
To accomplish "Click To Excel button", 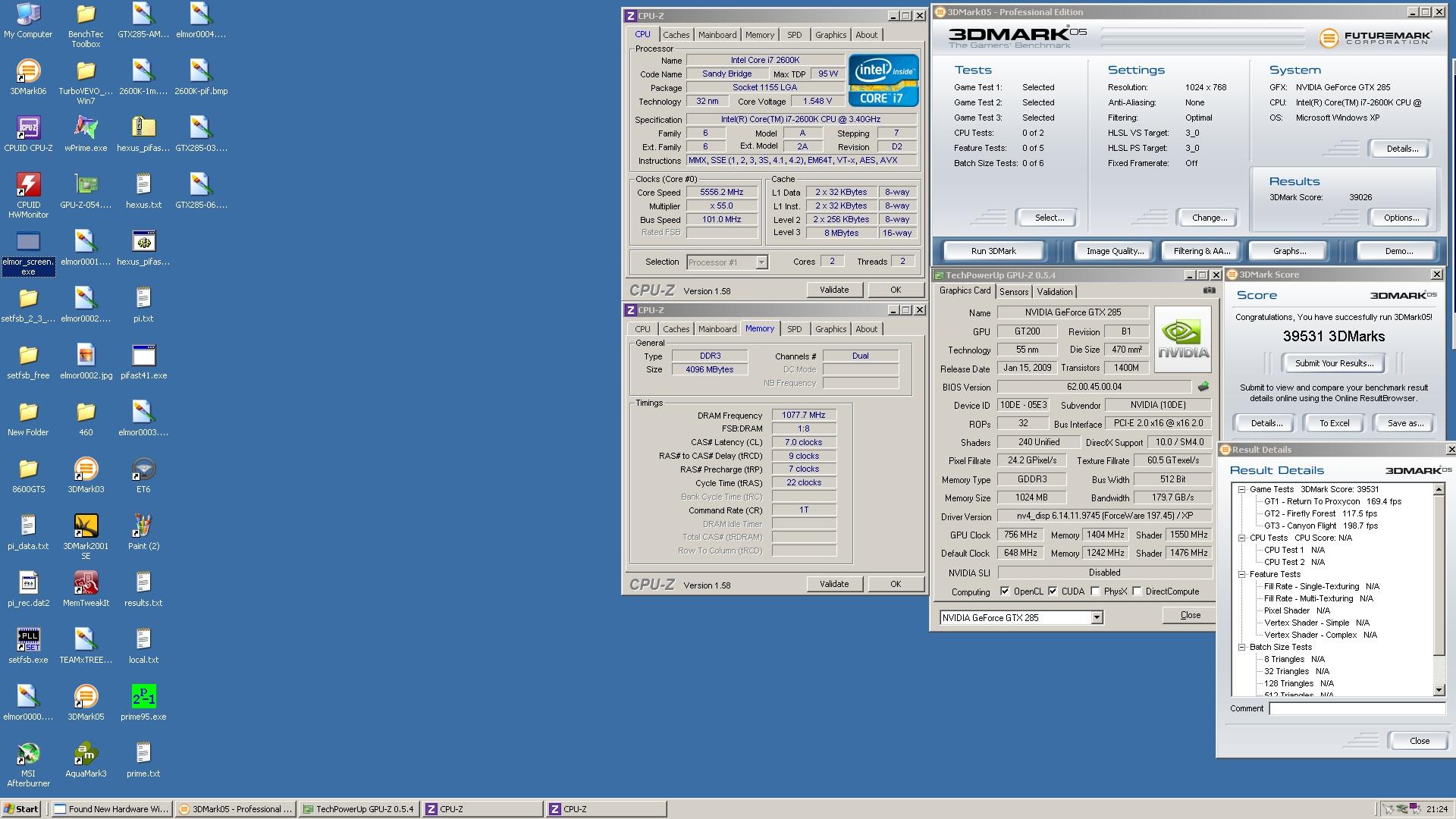I will coord(1334,423).
